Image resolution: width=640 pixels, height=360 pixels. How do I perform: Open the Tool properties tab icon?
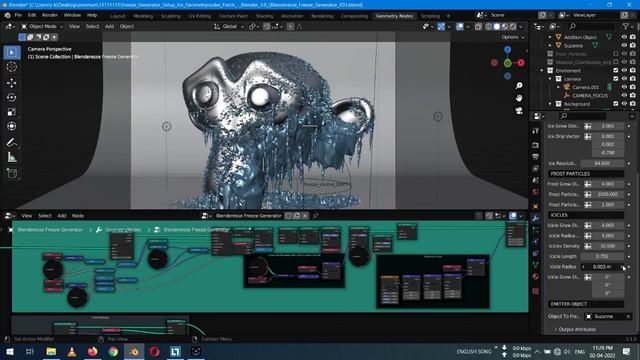[x=536, y=131]
